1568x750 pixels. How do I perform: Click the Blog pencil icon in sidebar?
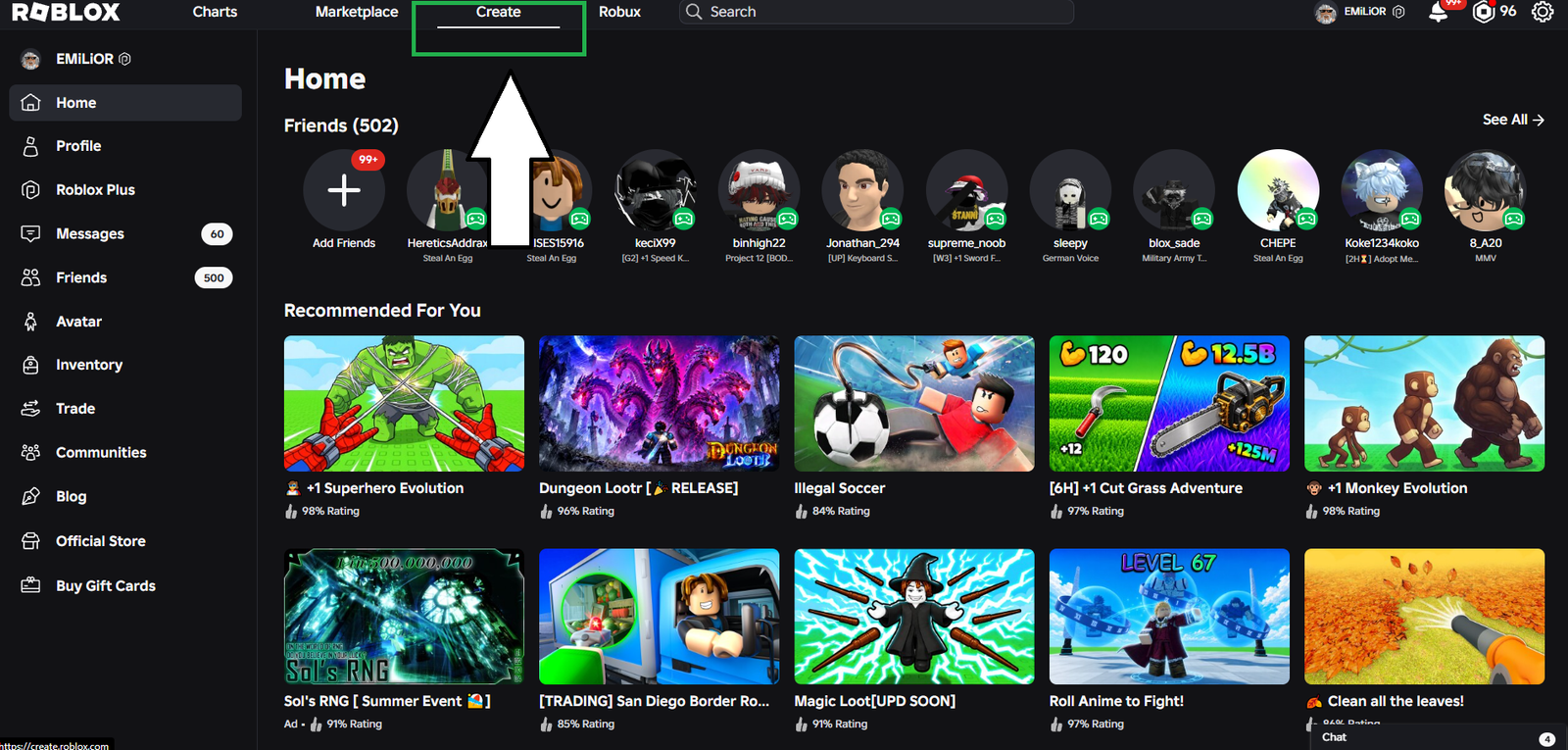[x=30, y=496]
